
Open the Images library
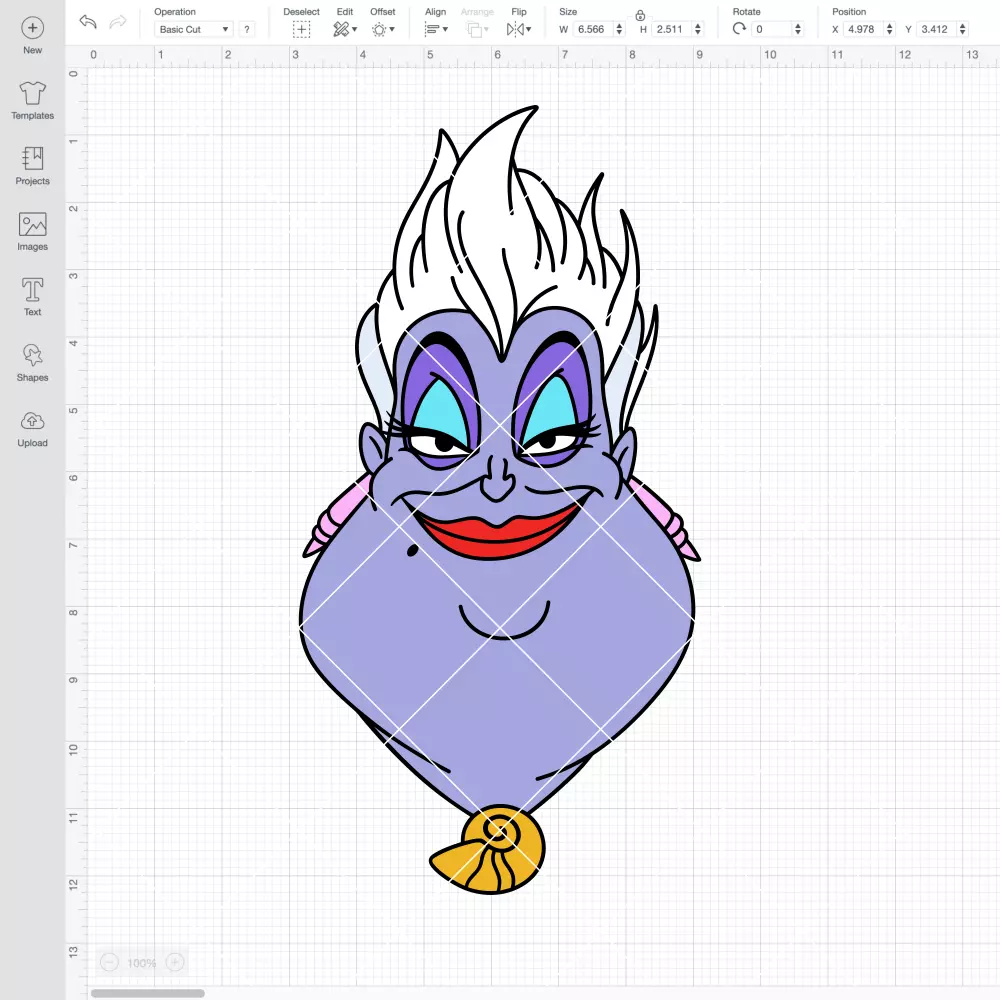pyautogui.click(x=33, y=232)
